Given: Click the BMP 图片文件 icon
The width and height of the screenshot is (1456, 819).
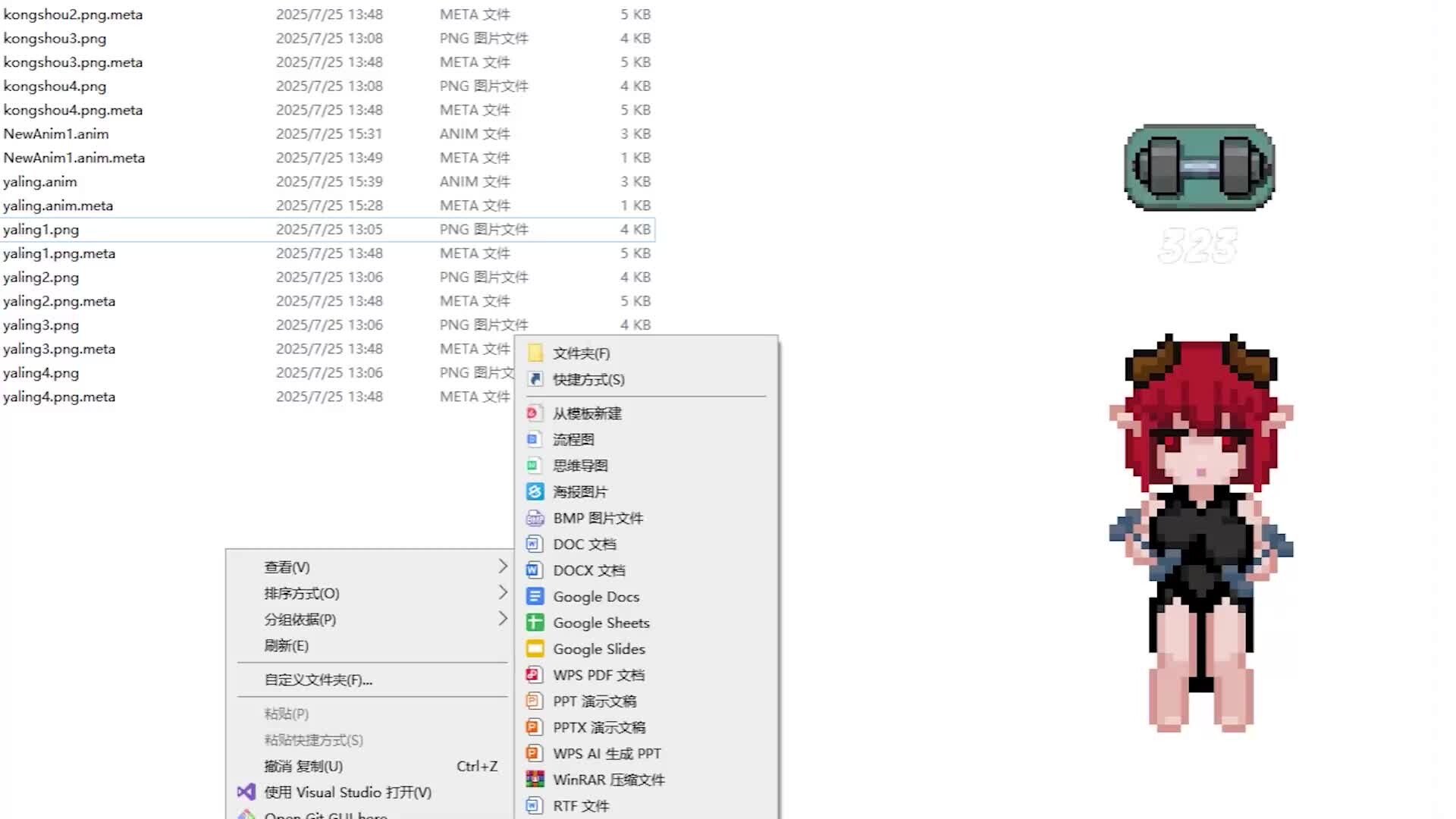Looking at the screenshot, I should click(x=535, y=519).
